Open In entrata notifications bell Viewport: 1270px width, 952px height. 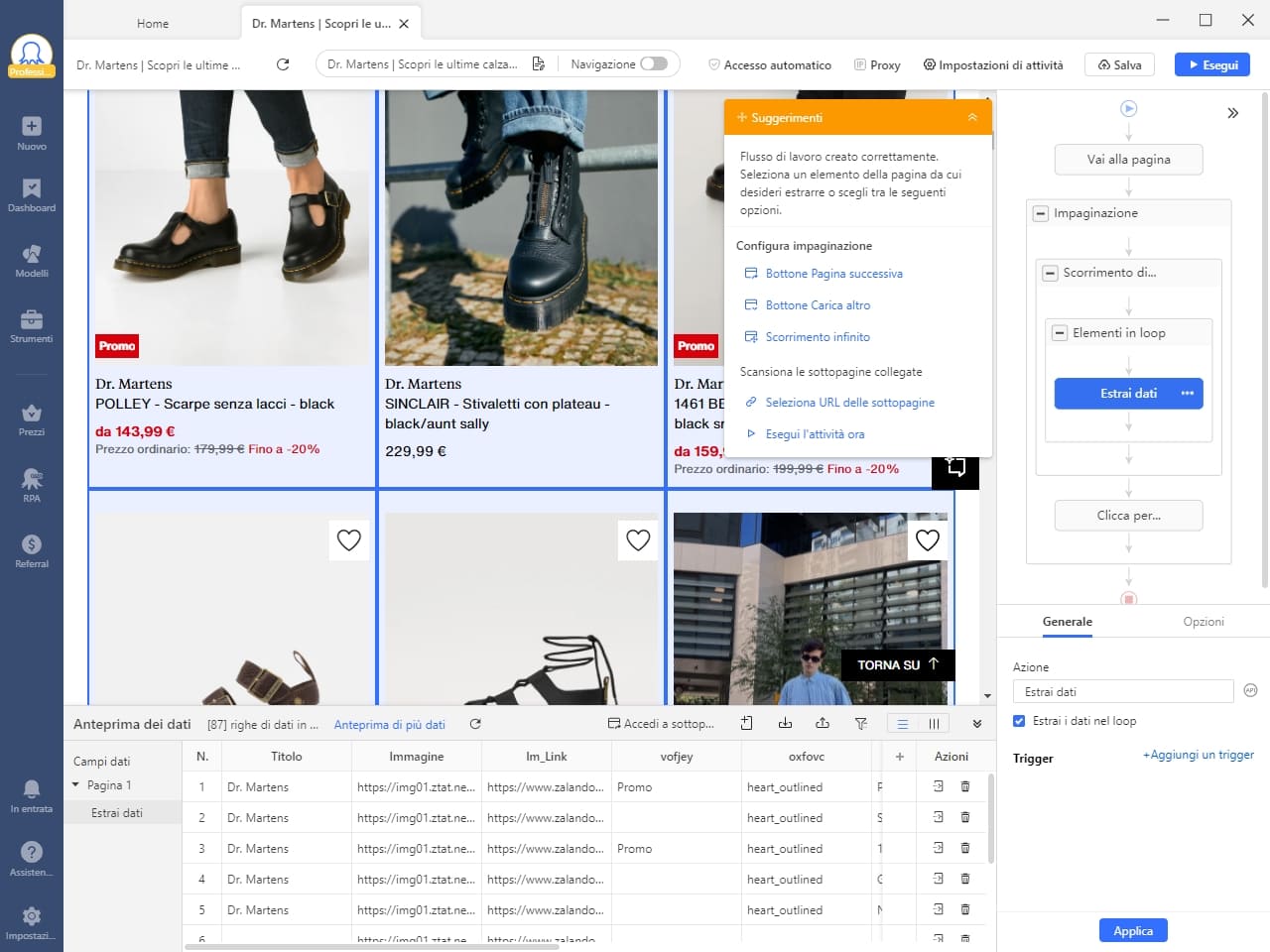pos(32,795)
